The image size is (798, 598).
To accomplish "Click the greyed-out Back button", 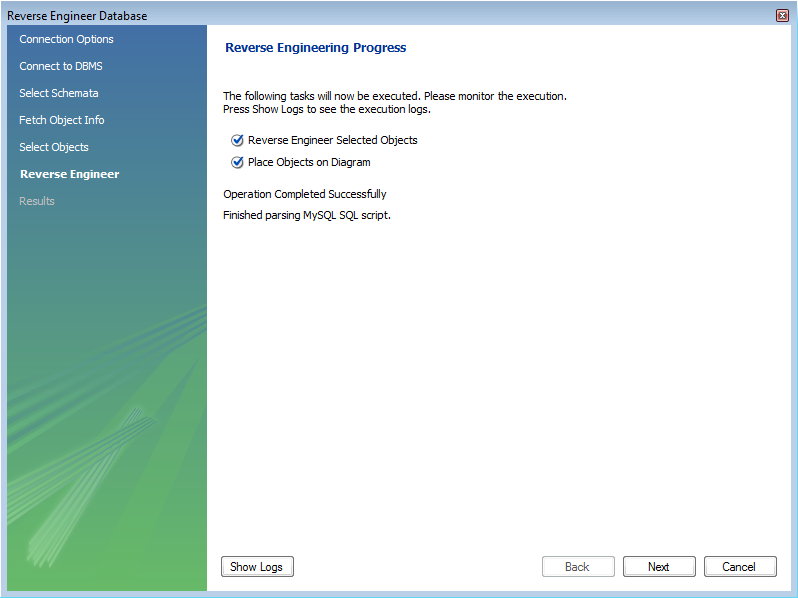I will [577, 567].
